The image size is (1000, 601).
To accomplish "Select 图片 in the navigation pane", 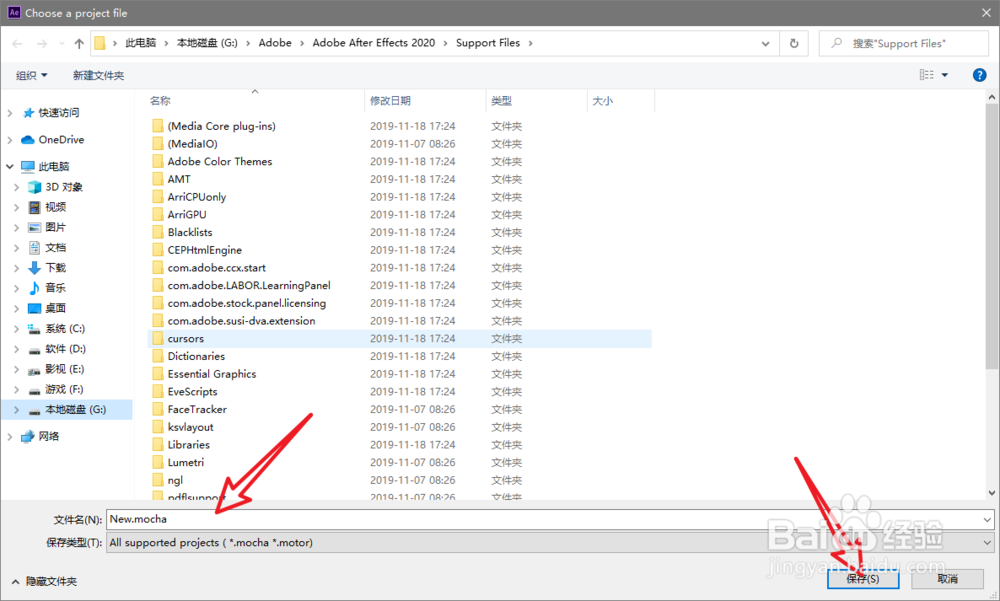I will (55, 227).
